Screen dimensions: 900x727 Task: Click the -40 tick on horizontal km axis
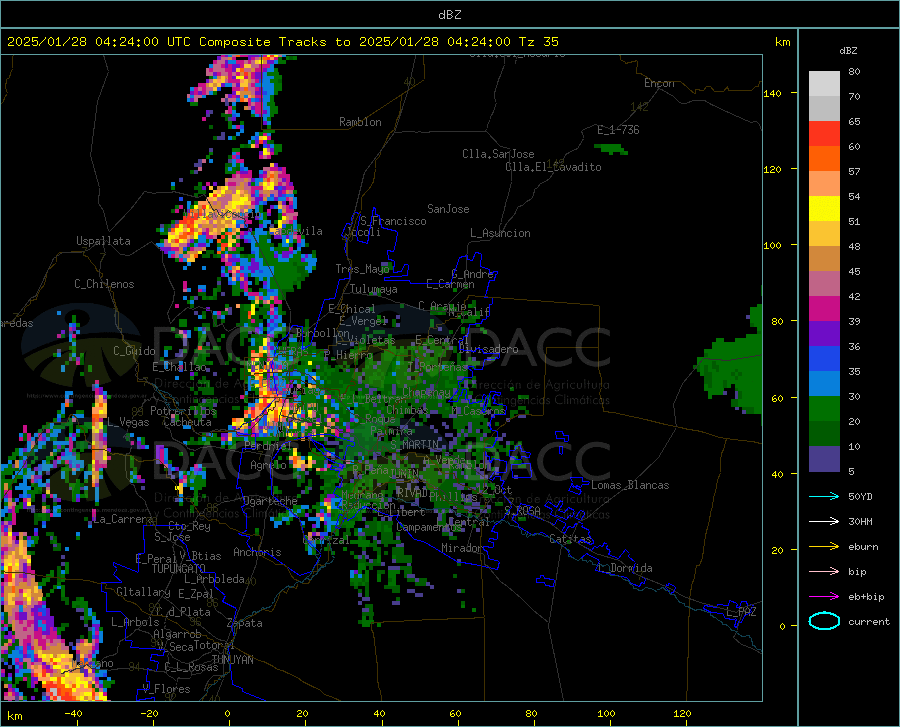pos(73,714)
